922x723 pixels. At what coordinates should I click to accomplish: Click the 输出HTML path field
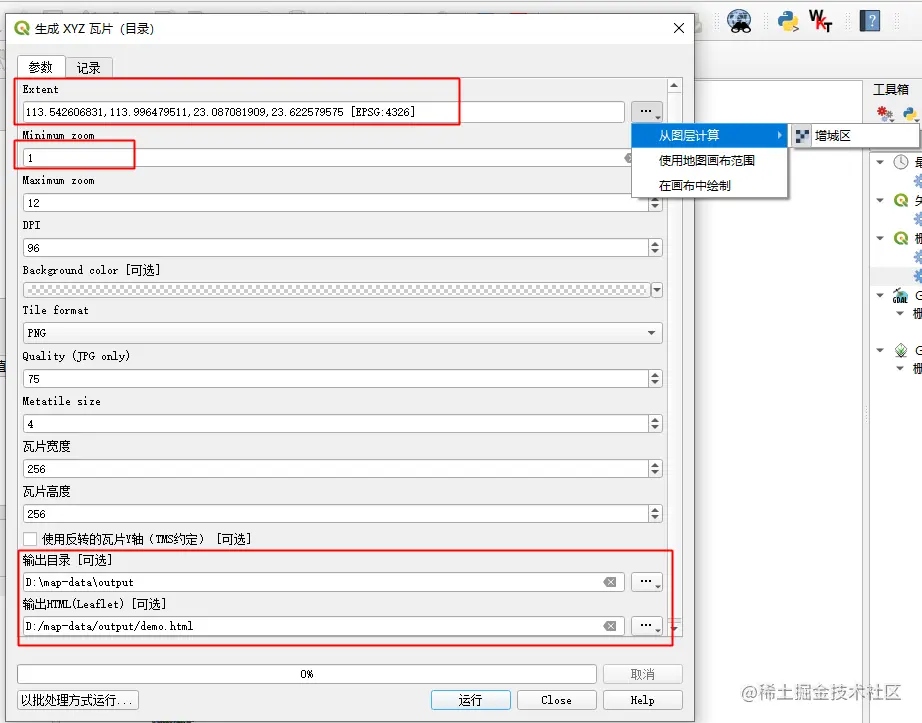pyautogui.click(x=323, y=626)
